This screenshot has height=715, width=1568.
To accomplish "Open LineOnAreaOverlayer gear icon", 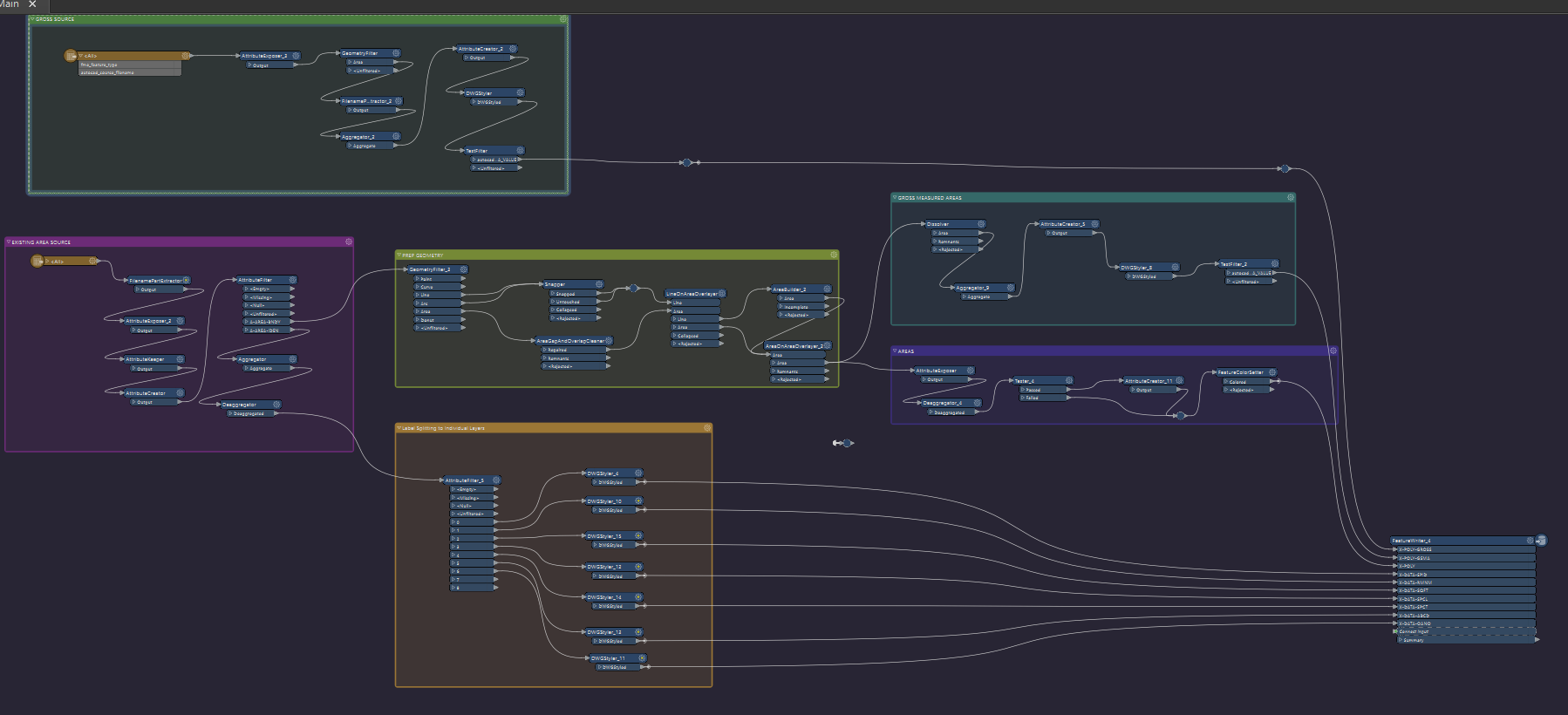I will [x=722, y=294].
